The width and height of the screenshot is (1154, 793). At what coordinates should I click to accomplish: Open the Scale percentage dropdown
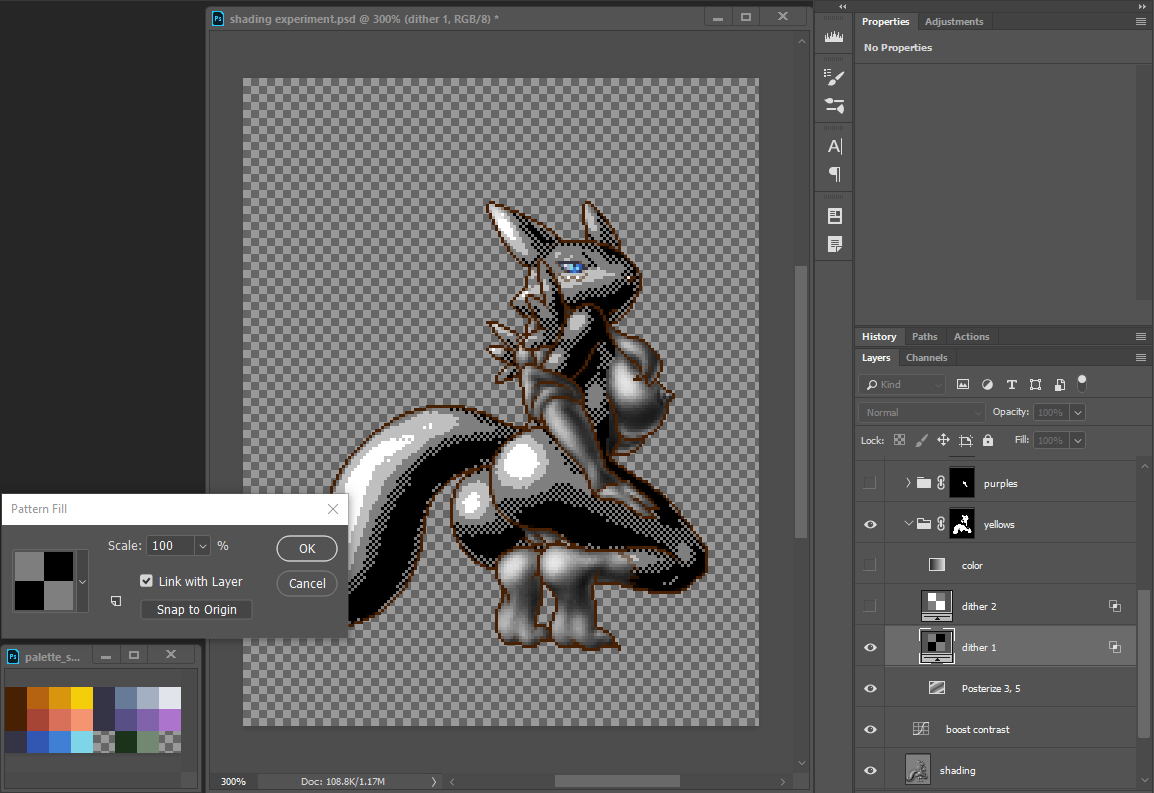(203, 546)
